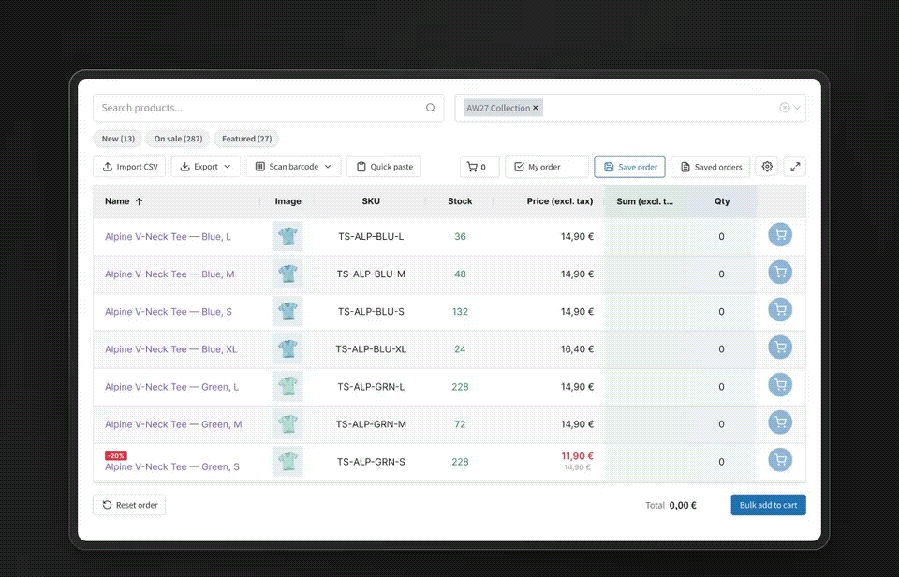Viewport: 899px width, 577px height.
Task: Click the Image column header
Action: click(x=288, y=201)
